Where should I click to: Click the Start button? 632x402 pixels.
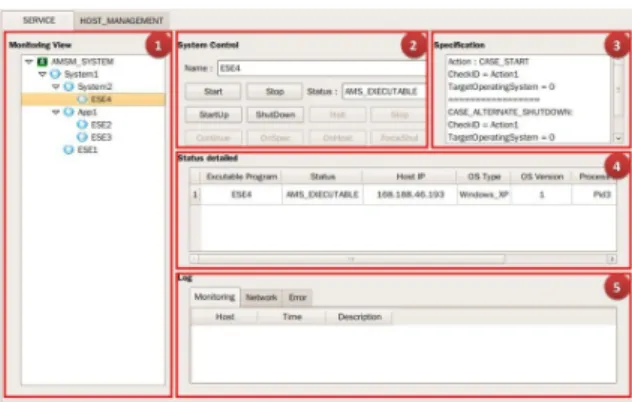(213, 92)
